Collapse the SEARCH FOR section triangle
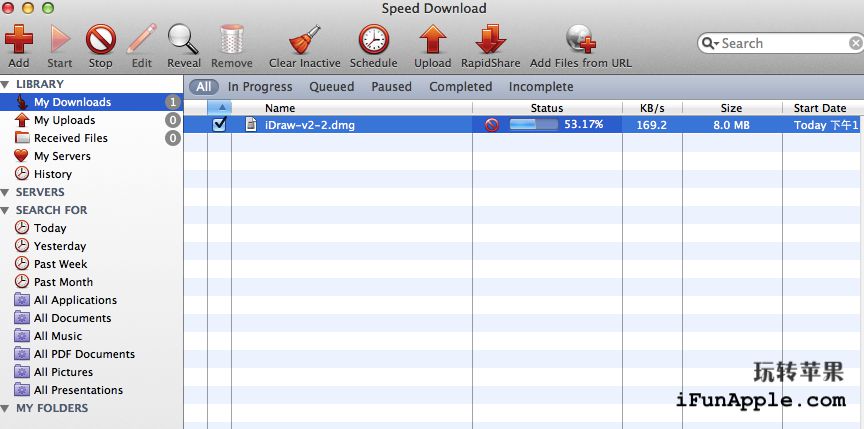This screenshot has width=864, height=429. 5,210
